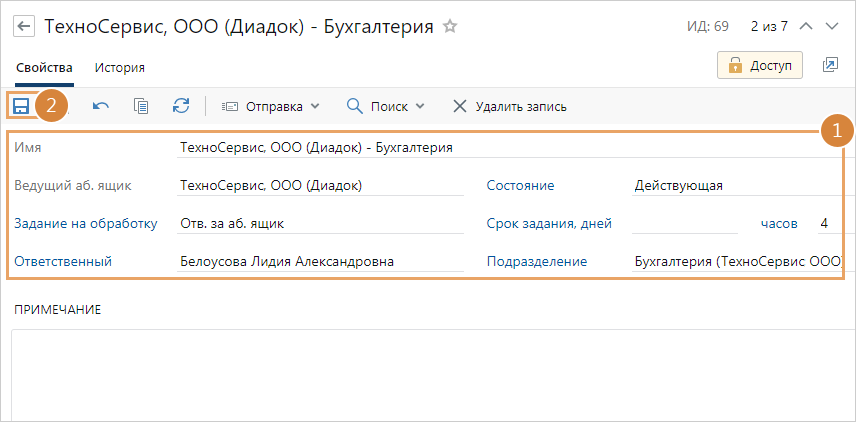Switch to the История tab
The image size is (856, 422).
120,68
